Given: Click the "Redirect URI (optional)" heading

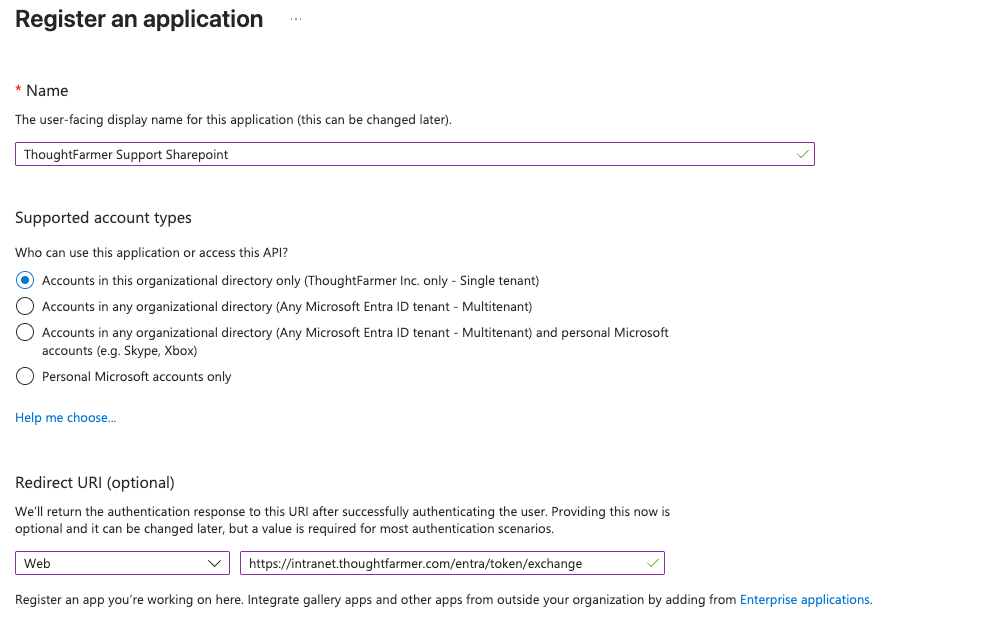Looking at the screenshot, I should tap(94, 482).
